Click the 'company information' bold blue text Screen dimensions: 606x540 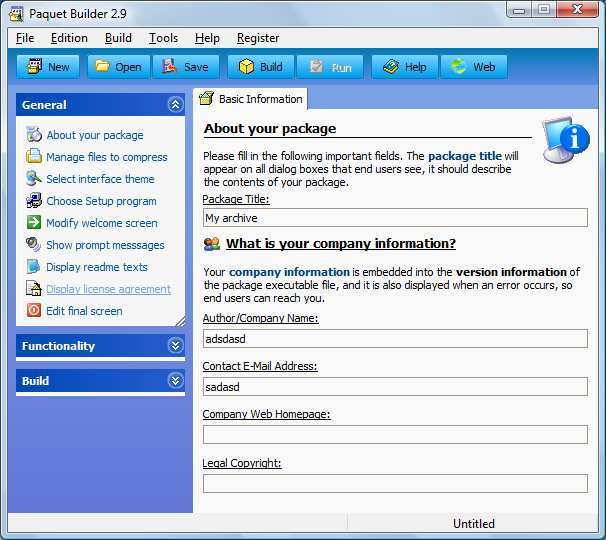(x=289, y=272)
